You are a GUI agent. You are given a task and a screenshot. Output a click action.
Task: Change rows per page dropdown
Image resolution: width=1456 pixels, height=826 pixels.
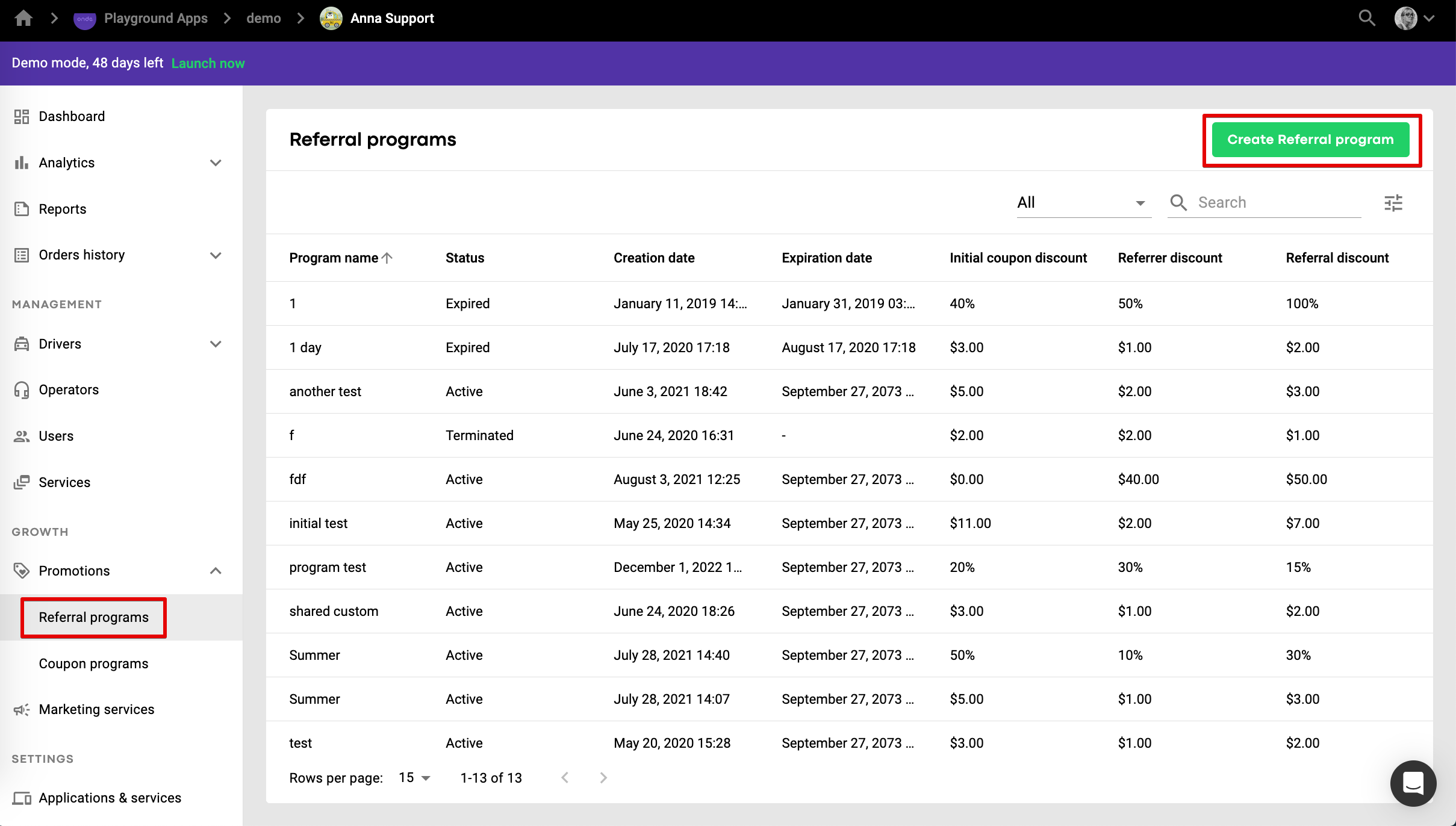click(x=415, y=778)
